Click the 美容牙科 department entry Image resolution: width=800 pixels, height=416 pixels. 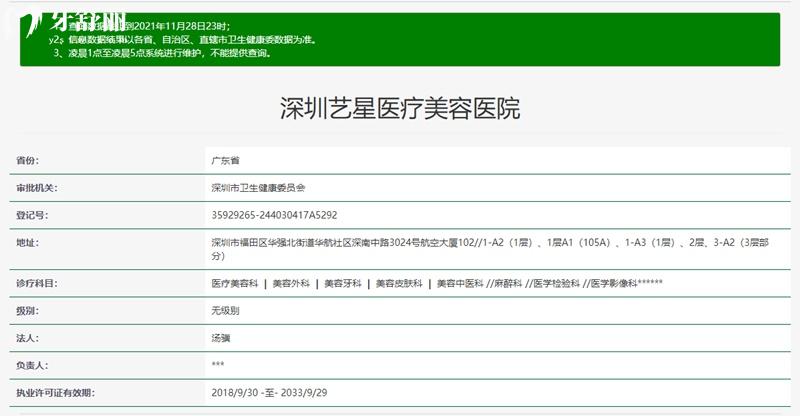[343, 283]
